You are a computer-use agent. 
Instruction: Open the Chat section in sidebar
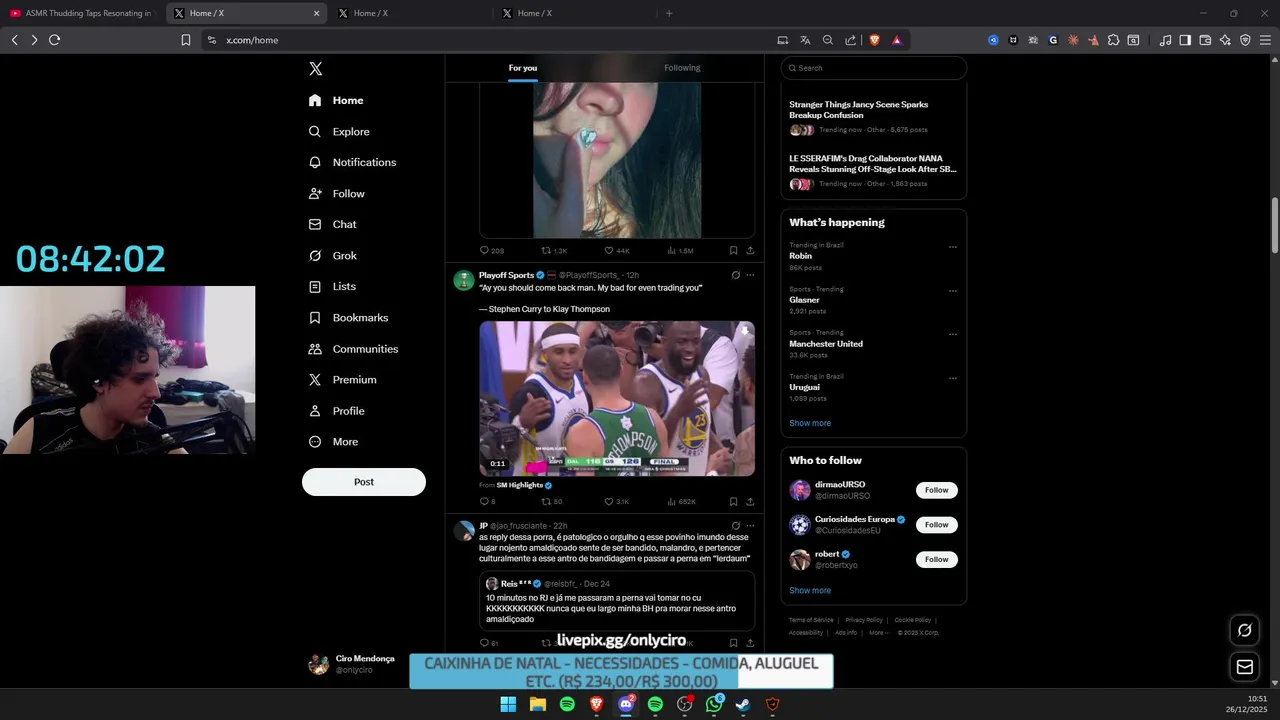[x=332, y=224]
